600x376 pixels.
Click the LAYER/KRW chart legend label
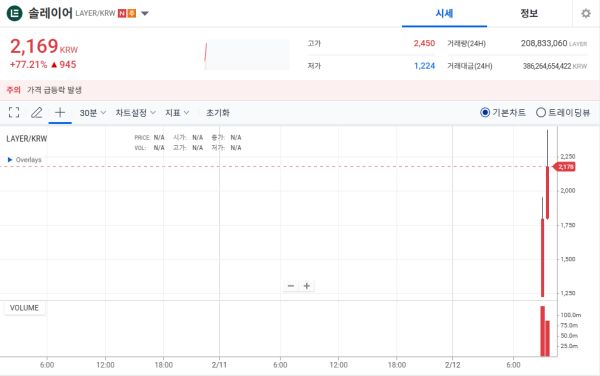click(27, 139)
